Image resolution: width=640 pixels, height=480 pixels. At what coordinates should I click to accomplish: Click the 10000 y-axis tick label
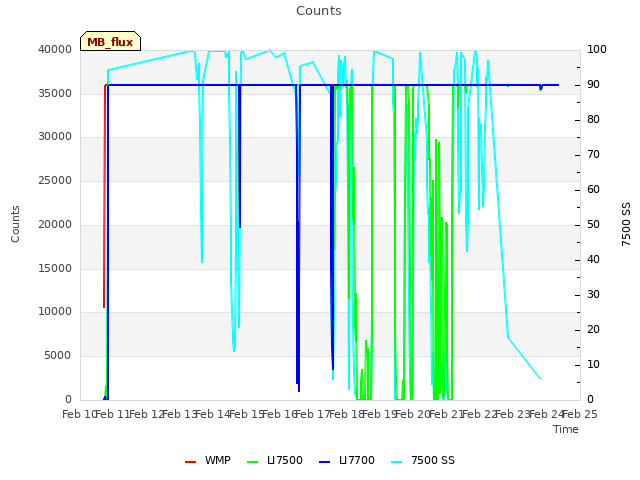coord(55,312)
